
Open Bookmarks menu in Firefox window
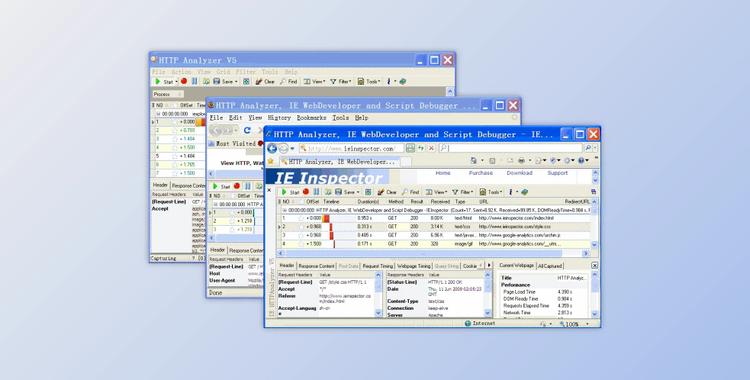pos(311,118)
